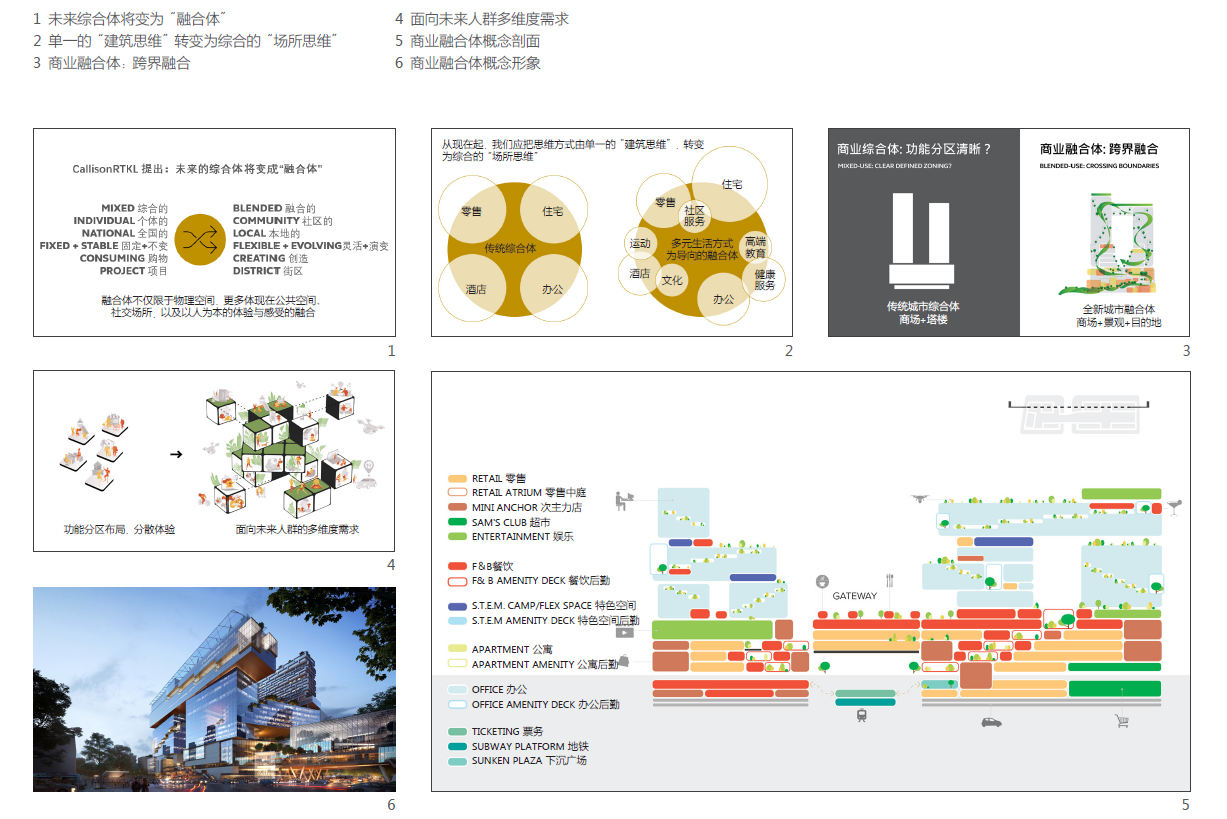Select the location pin icon in diagram 4
The image size is (1227, 819).
(x=369, y=466)
